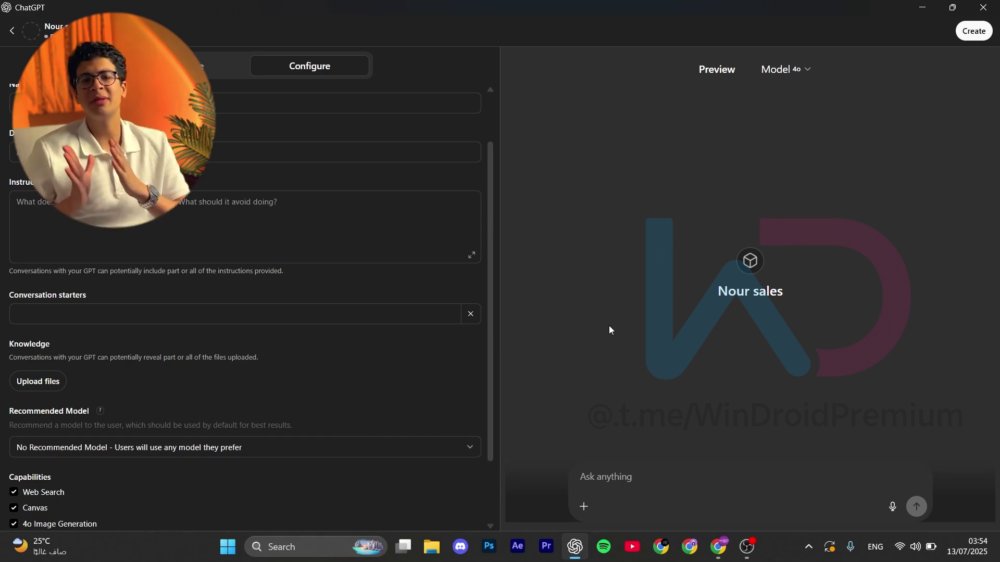
Task: Uncheck the Web Search capability
Action: tap(13, 492)
